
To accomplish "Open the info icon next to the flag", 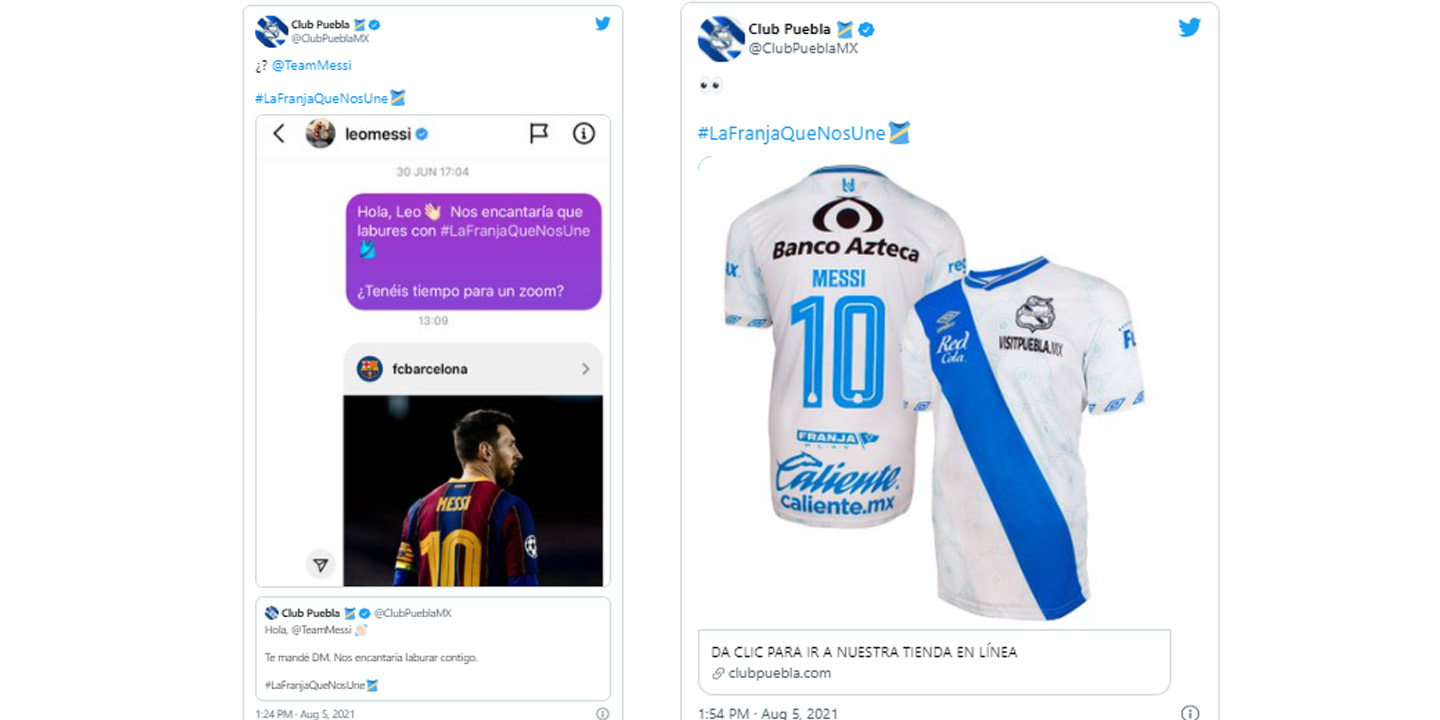I will (x=584, y=133).
